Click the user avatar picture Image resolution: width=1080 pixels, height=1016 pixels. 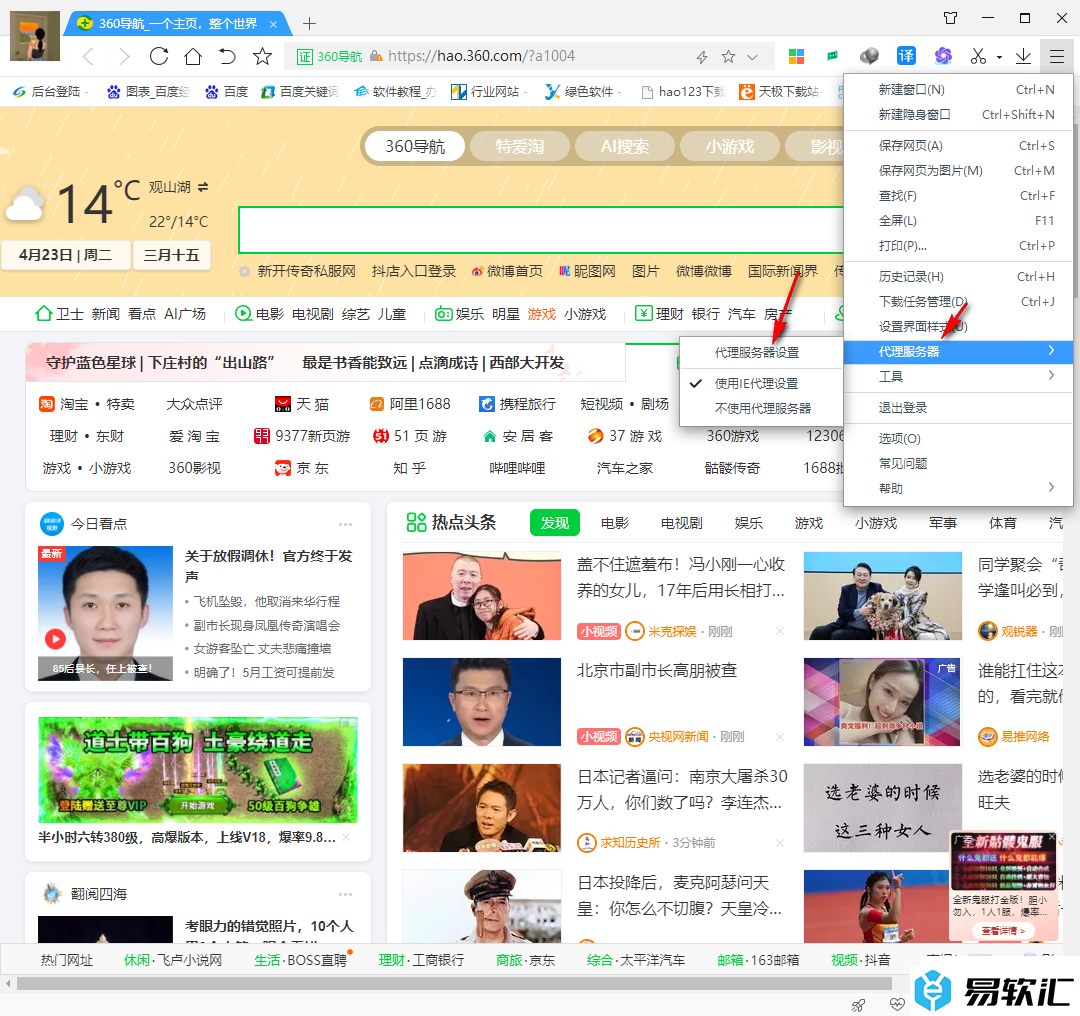click(x=34, y=37)
